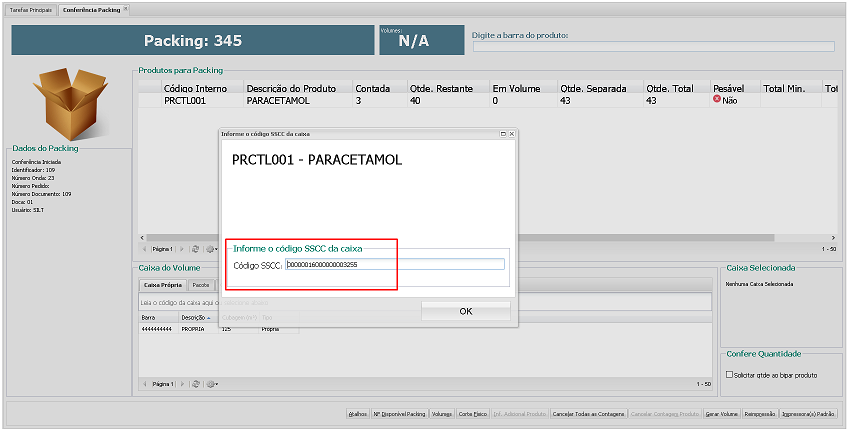Click the Packing: 345 banner

point(193,40)
